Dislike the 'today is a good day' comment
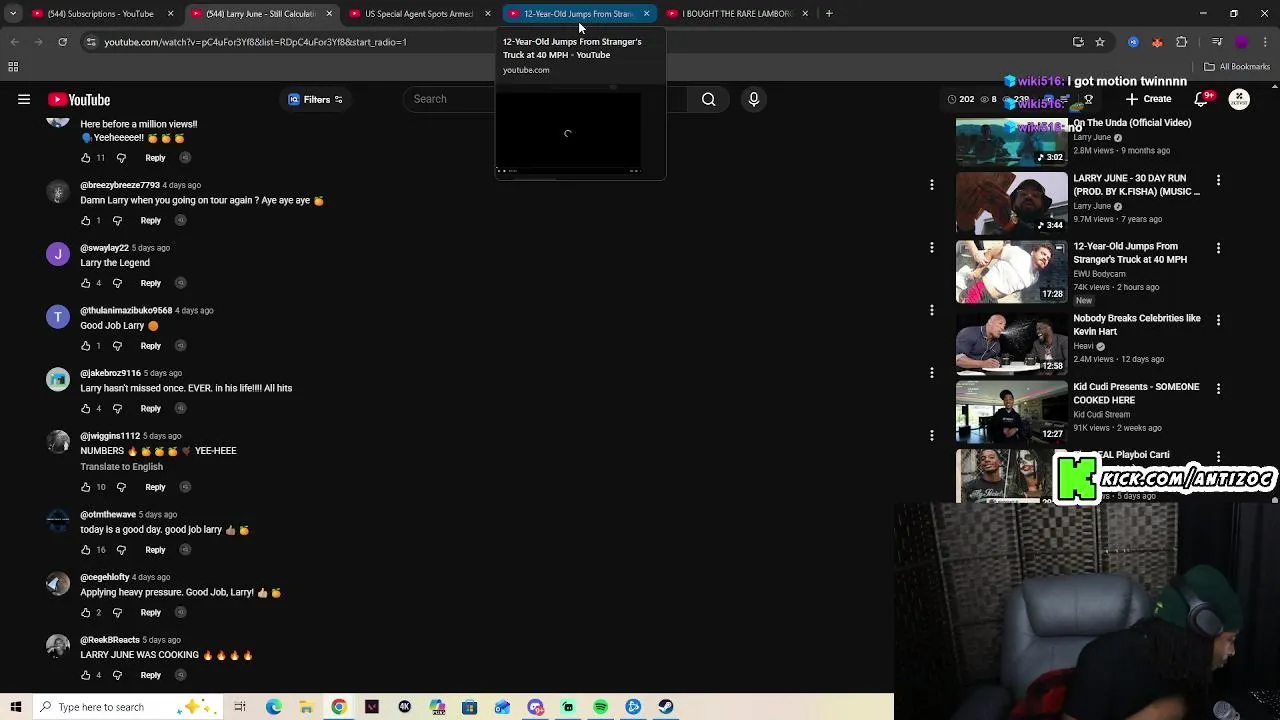The image size is (1280, 720). [121, 549]
